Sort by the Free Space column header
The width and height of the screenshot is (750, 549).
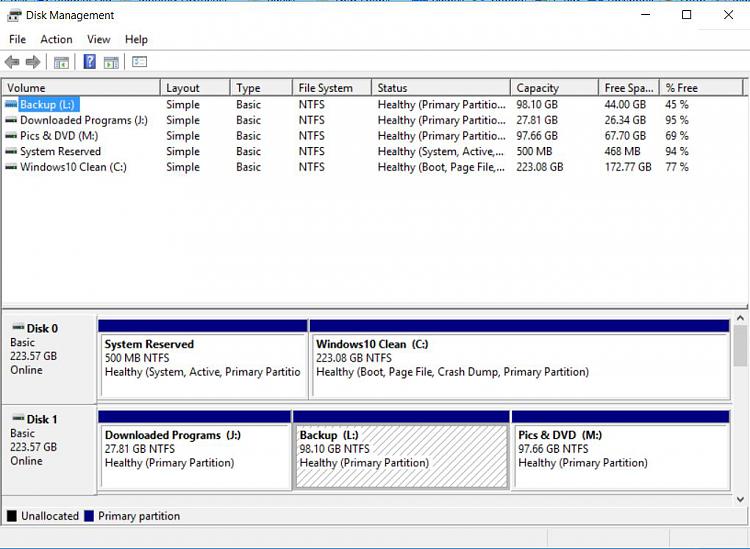click(x=629, y=88)
